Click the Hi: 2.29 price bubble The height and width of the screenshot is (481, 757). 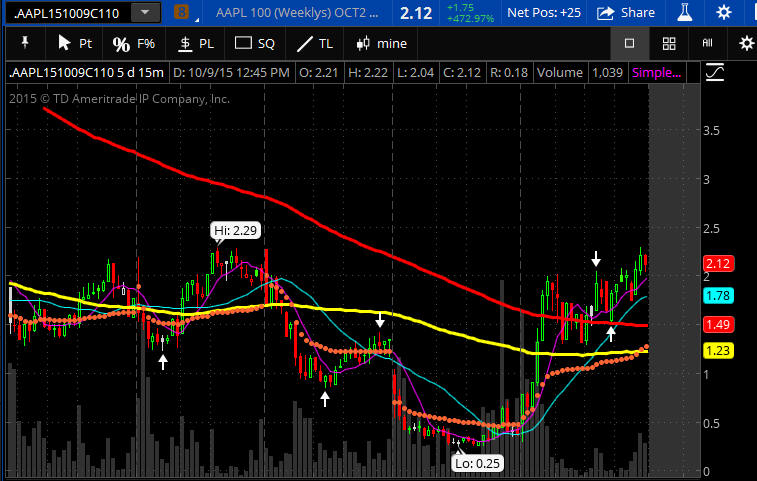(x=236, y=230)
